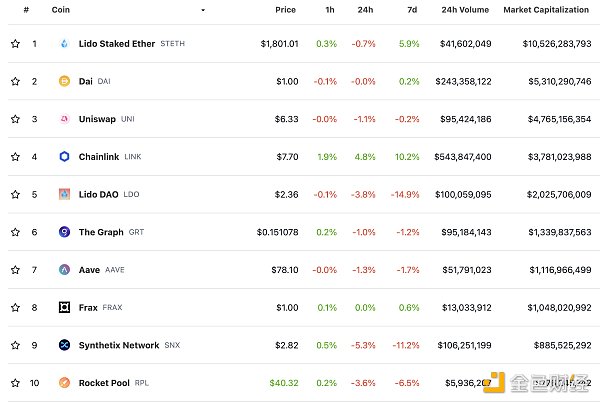Sort the table by Market Capitalization
This screenshot has width=600, height=404.
point(544,10)
